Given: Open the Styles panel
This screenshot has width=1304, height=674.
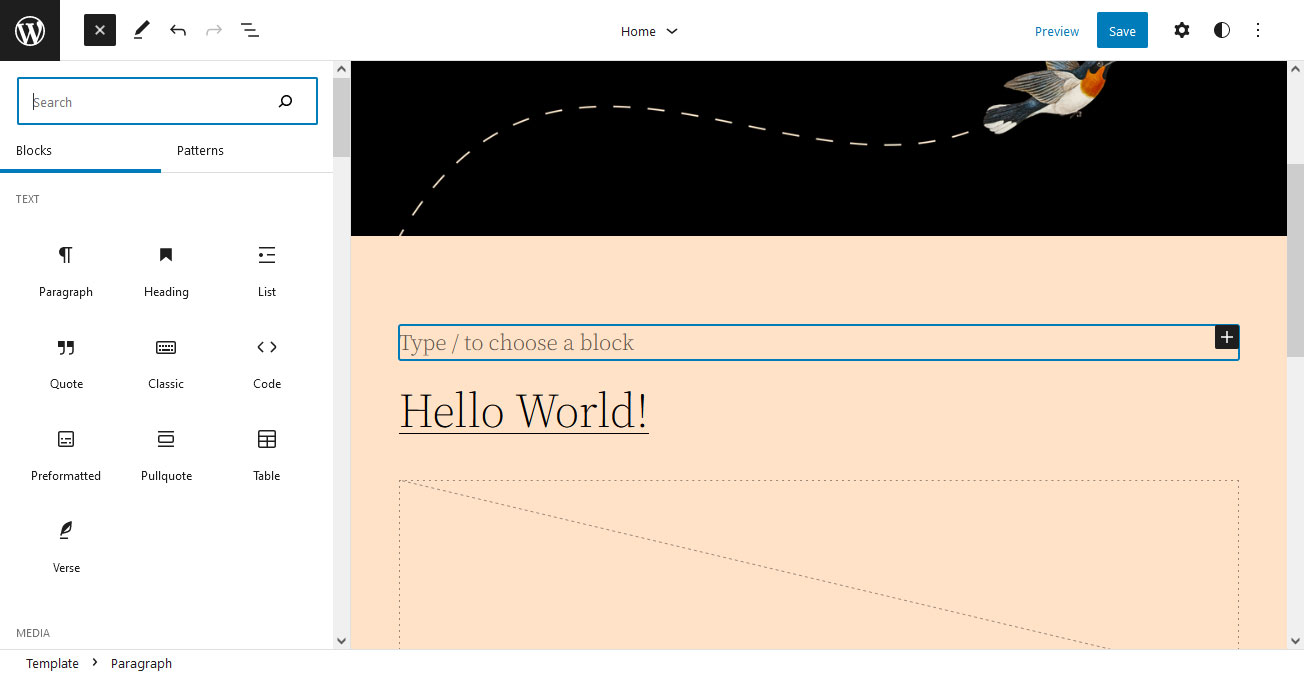Looking at the screenshot, I should tap(1222, 30).
